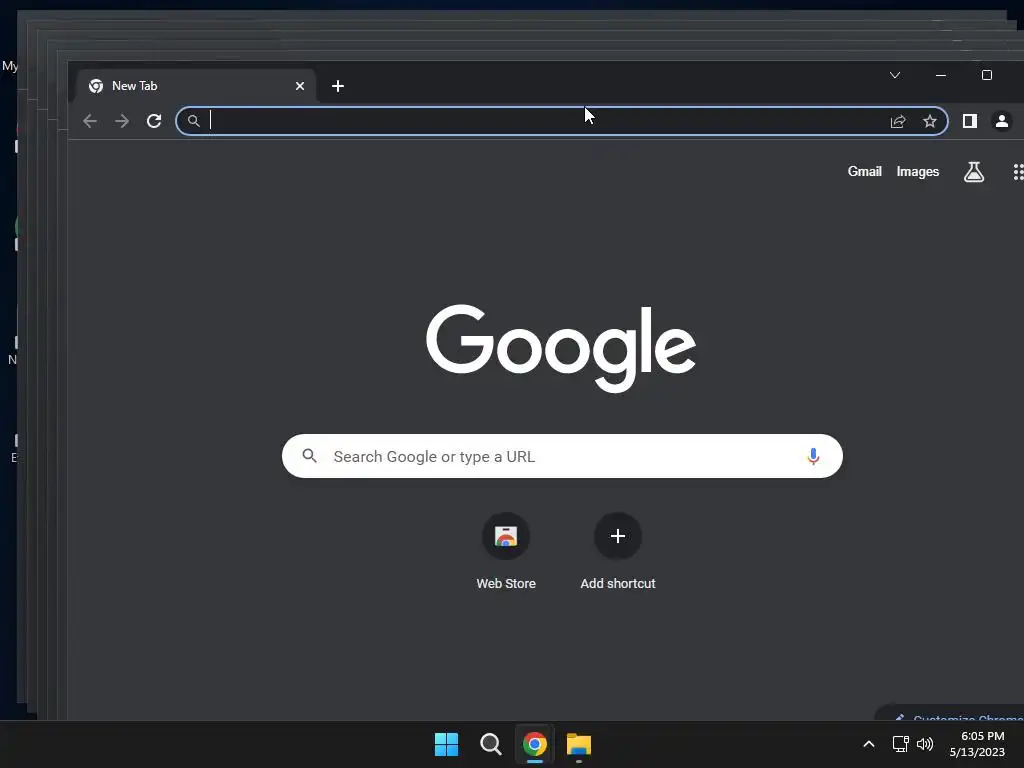Reload the page with the refresh icon
Image resolution: width=1024 pixels, height=768 pixels.
click(x=154, y=121)
